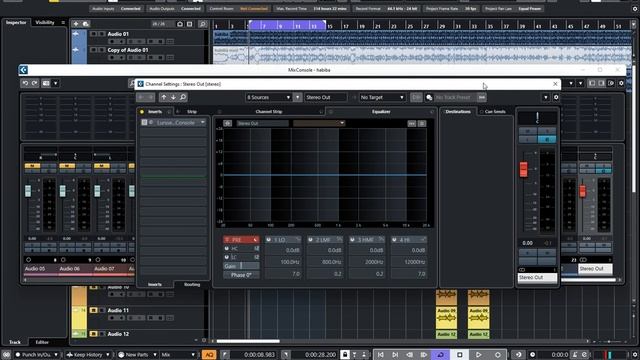640x360 pixels.
Task: Click the red Stereo Out fader in Channel Settings
Action: pyautogui.click(x=523, y=169)
